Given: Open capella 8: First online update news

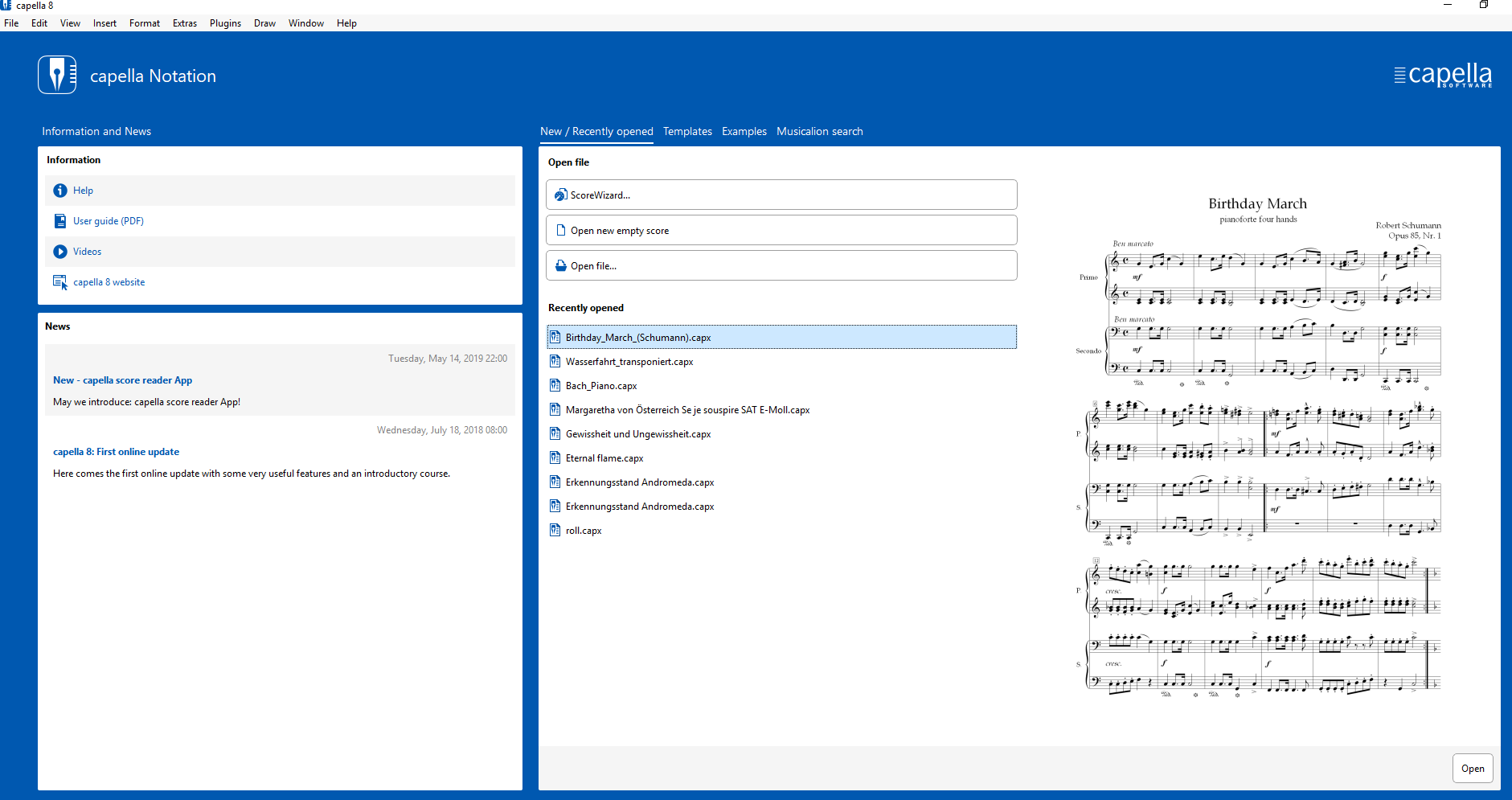Looking at the screenshot, I should 116,452.
